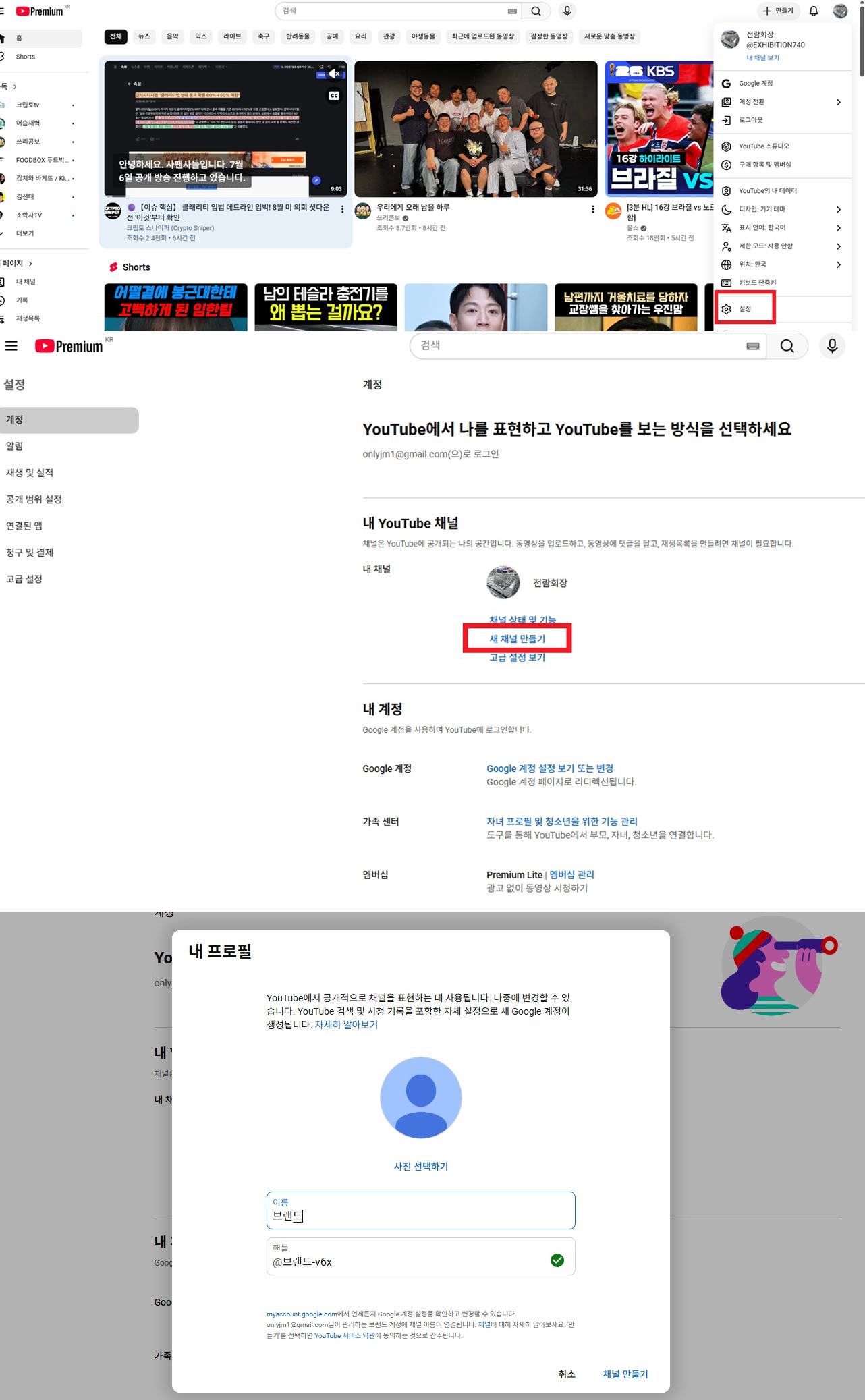The height and width of the screenshot is (1400, 865).
Task: Click the 쓰리콤보 channel avatar below the group video
Action: pyautogui.click(x=363, y=211)
